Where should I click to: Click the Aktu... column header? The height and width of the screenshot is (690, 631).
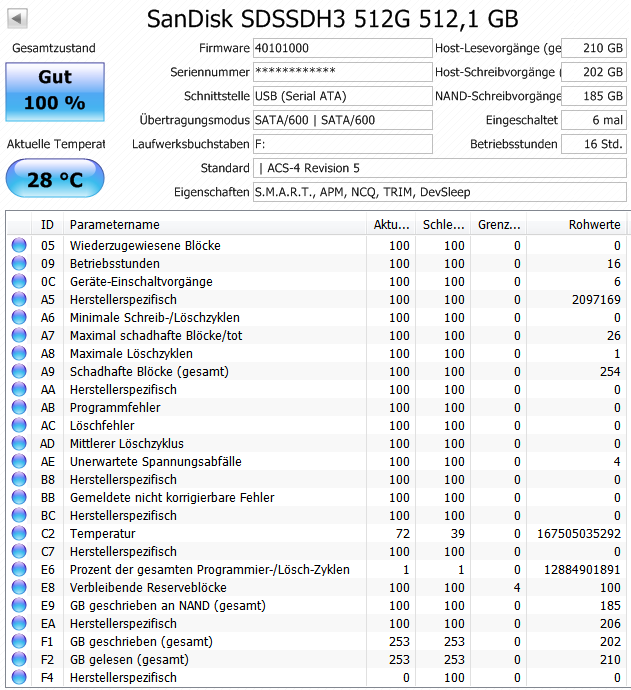click(392, 224)
